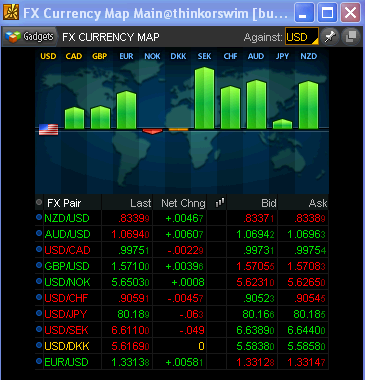Select the AUD/USD pair
The height and width of the screenshot is (380, 365).
(67, 234)
